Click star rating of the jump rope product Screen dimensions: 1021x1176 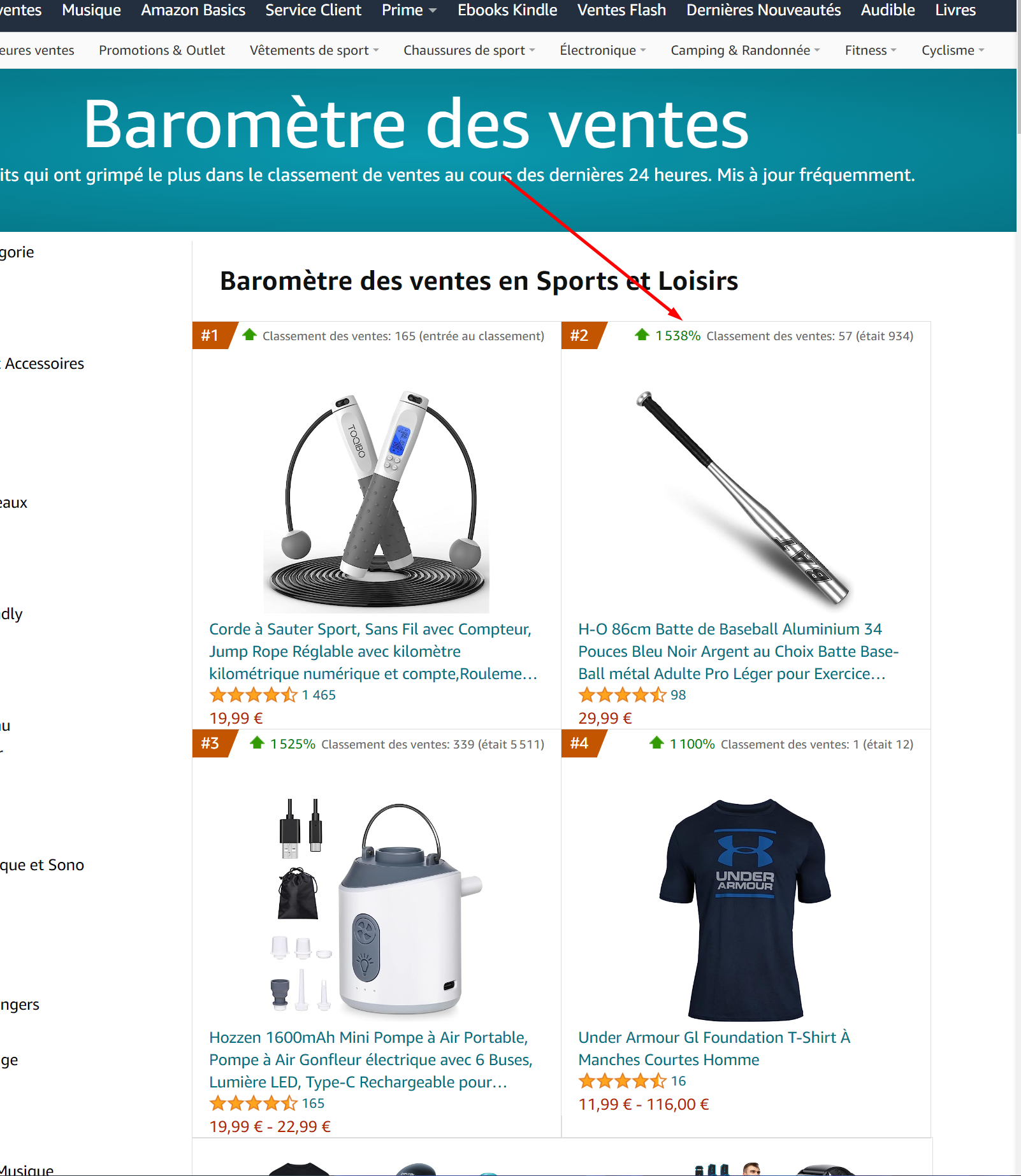253,695
